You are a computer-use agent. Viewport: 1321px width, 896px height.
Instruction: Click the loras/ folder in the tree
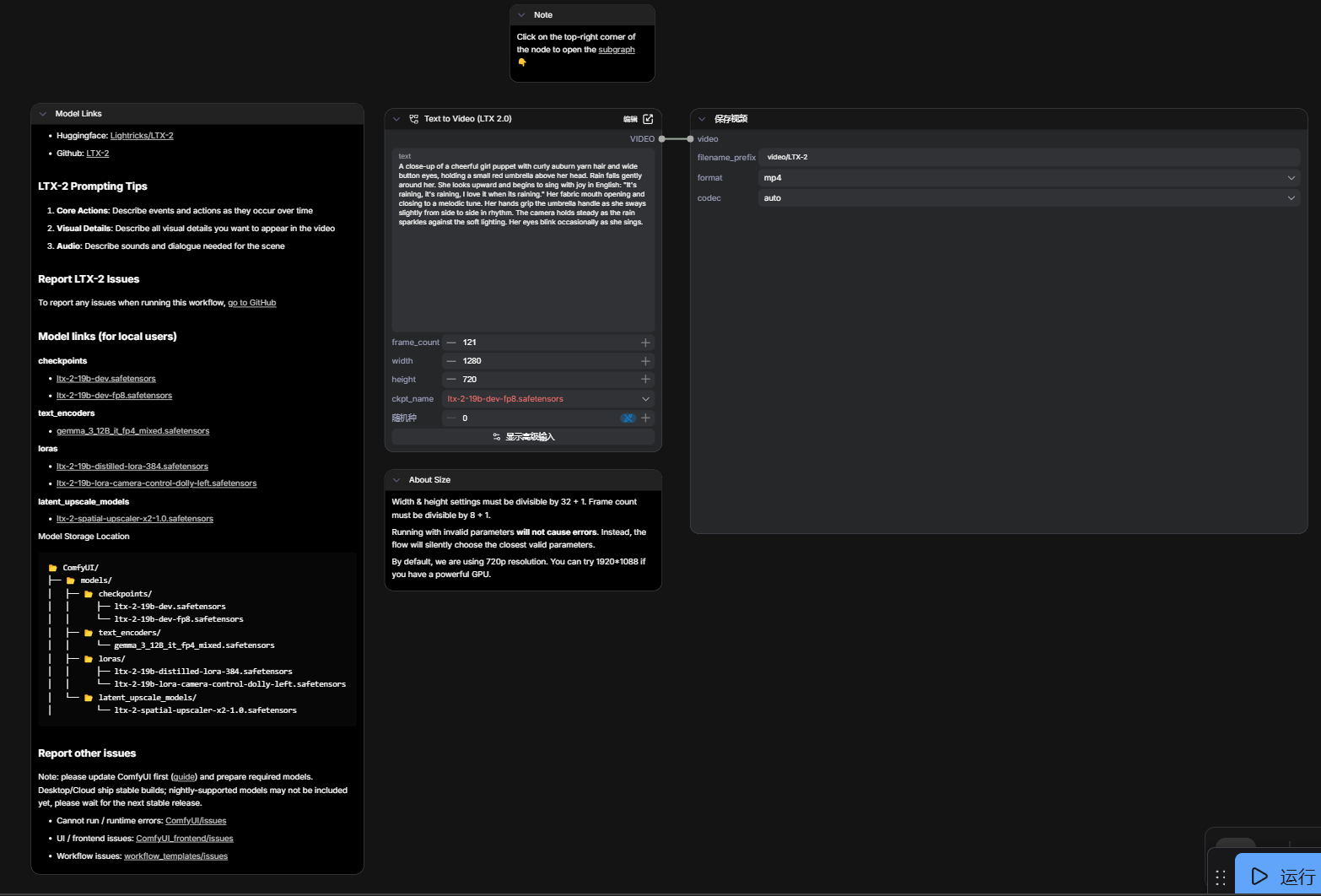[105, 659]
